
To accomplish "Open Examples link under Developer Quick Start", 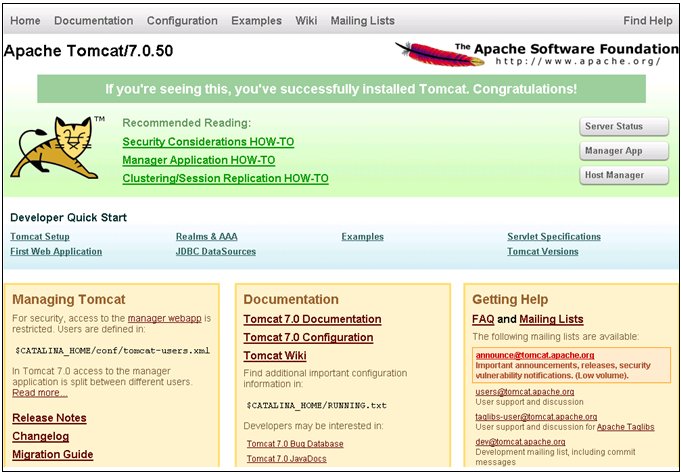I will [x=363, y=237].
